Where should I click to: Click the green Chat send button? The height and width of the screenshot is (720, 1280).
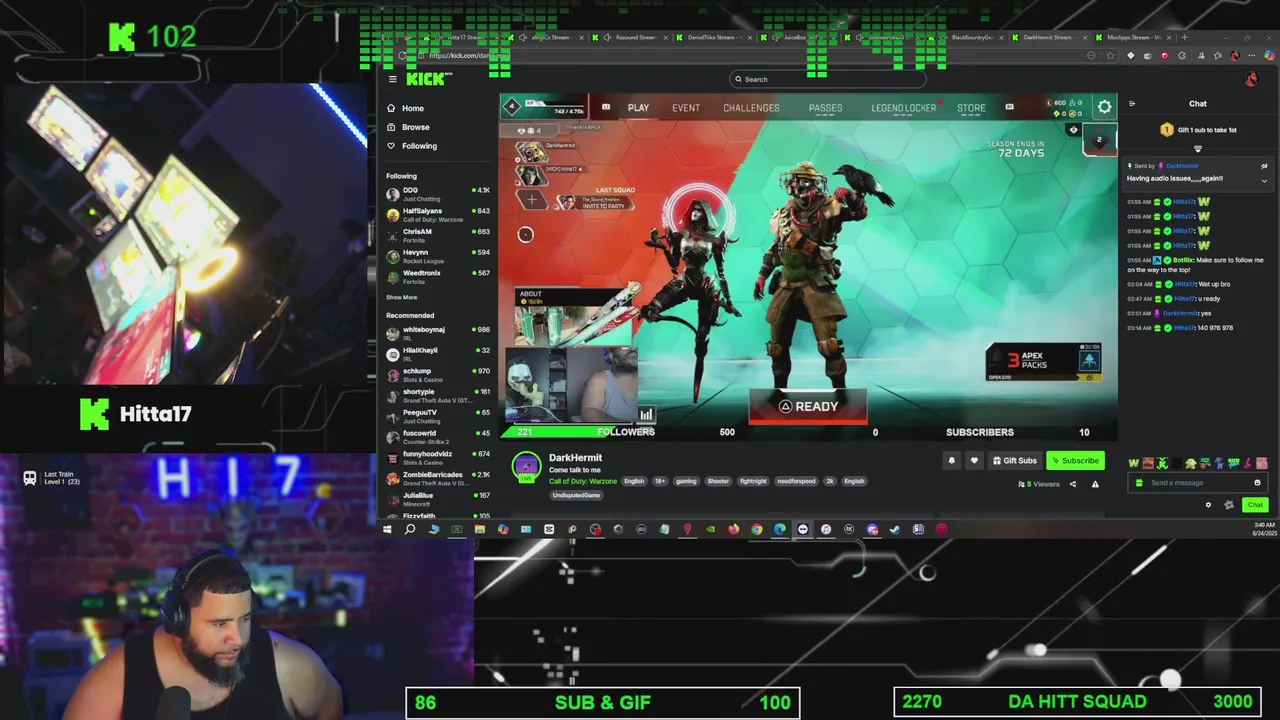(1255, 505)
